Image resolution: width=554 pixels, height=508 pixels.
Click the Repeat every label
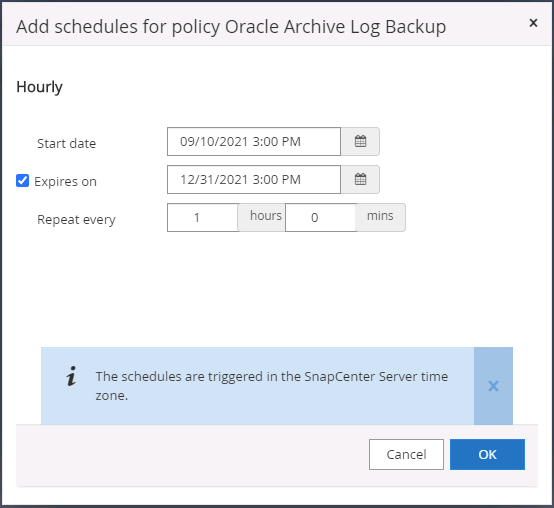click(x=76, y=219)
